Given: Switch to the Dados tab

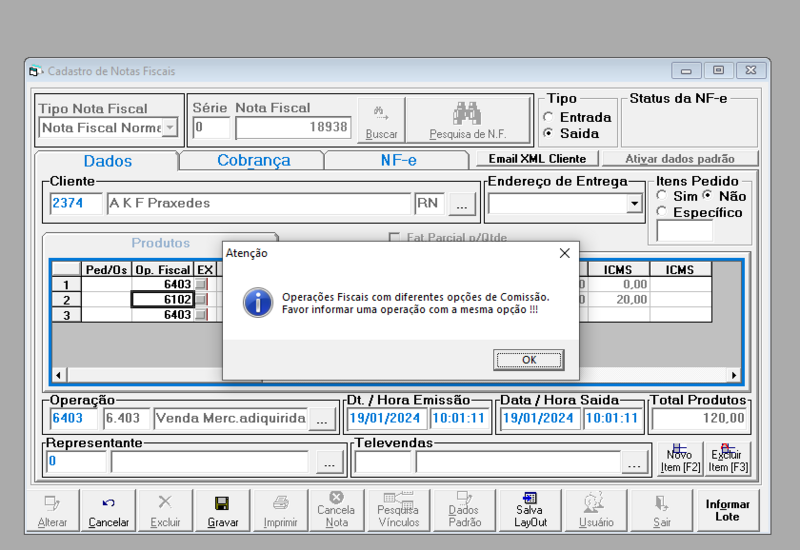Looking at the screenshot, I should (108, 161).
